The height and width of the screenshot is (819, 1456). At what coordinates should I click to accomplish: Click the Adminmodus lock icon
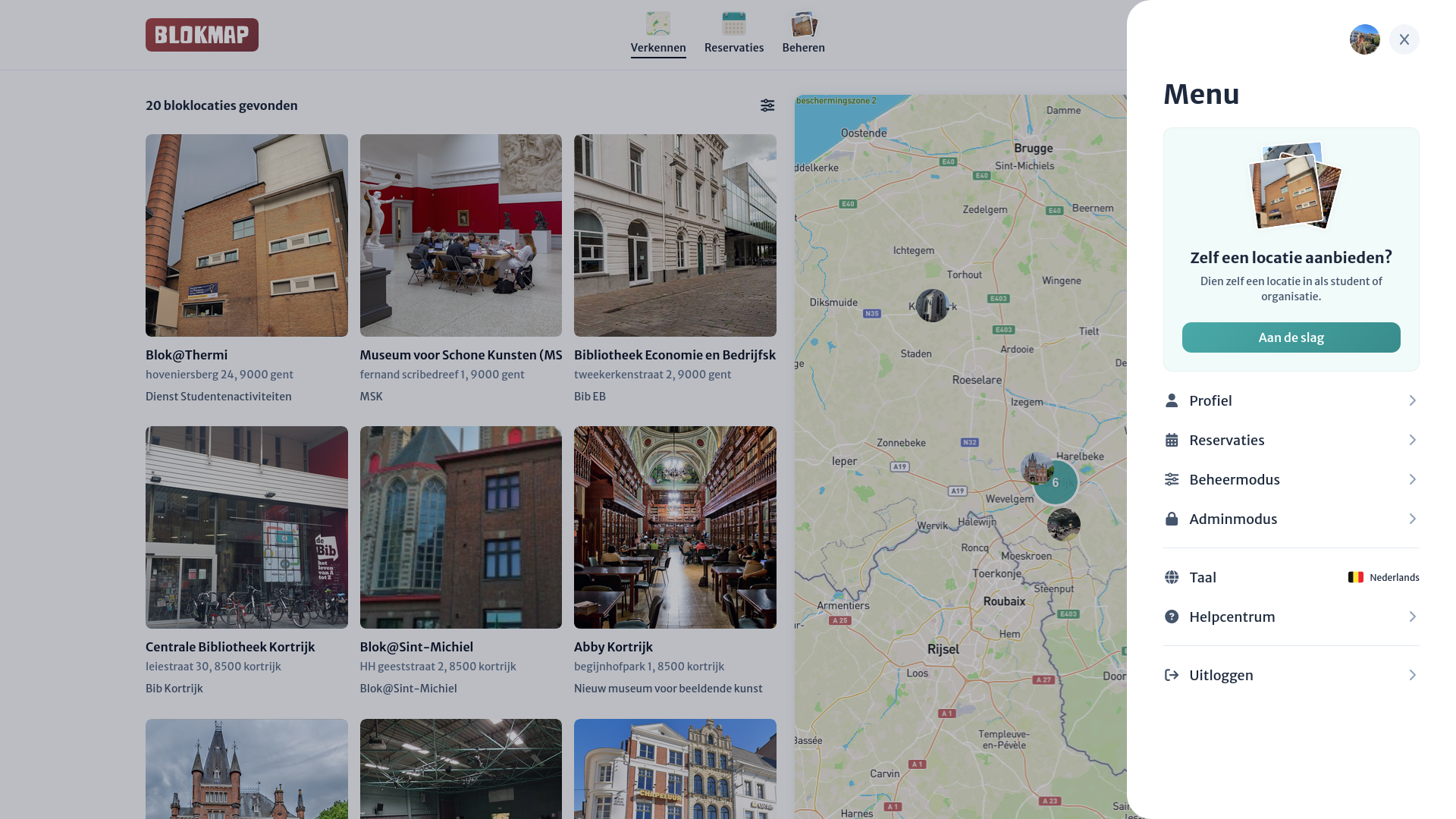click(x=1172, y=519)
